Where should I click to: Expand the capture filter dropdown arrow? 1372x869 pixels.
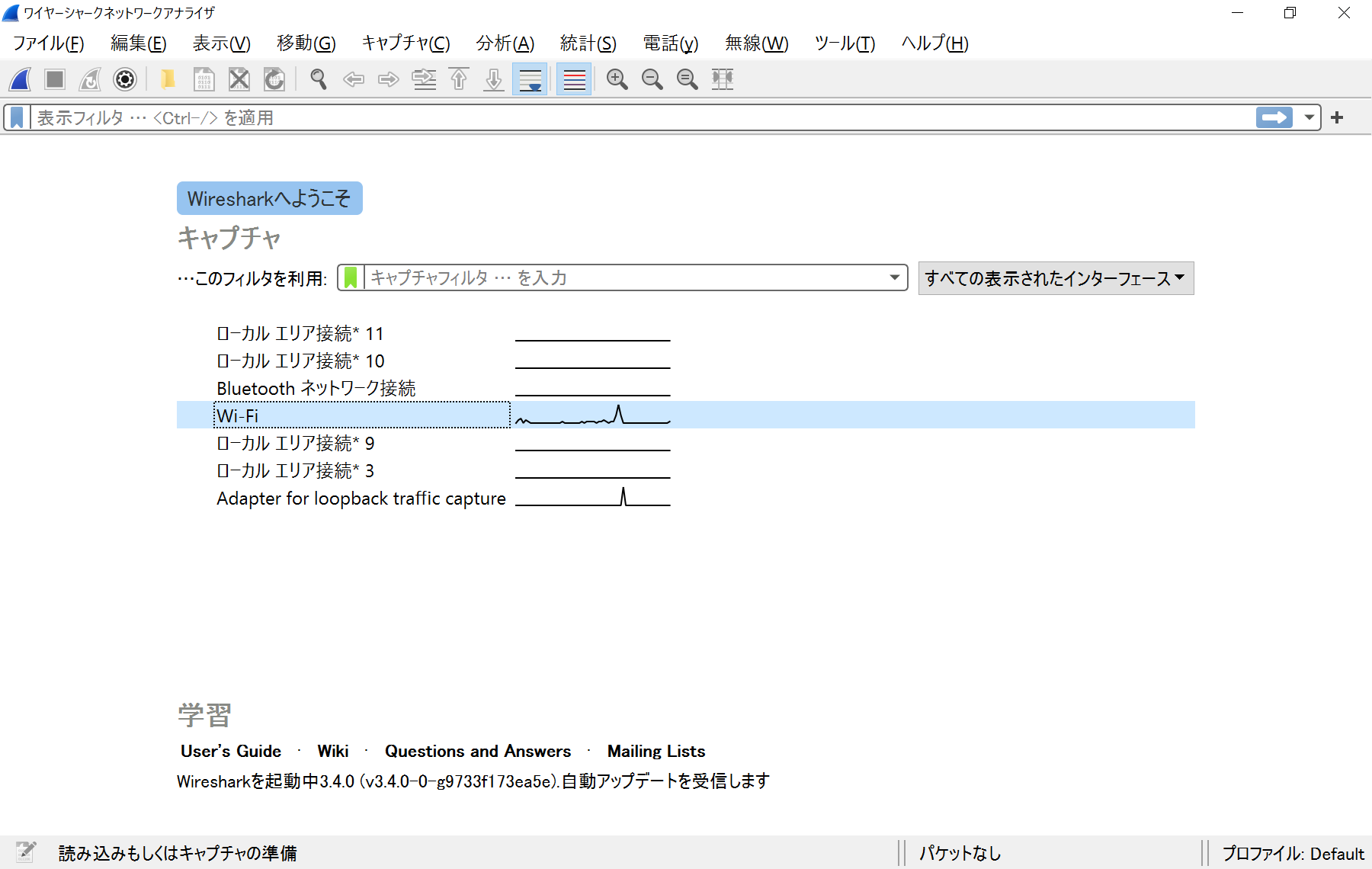tap(895, 277)
